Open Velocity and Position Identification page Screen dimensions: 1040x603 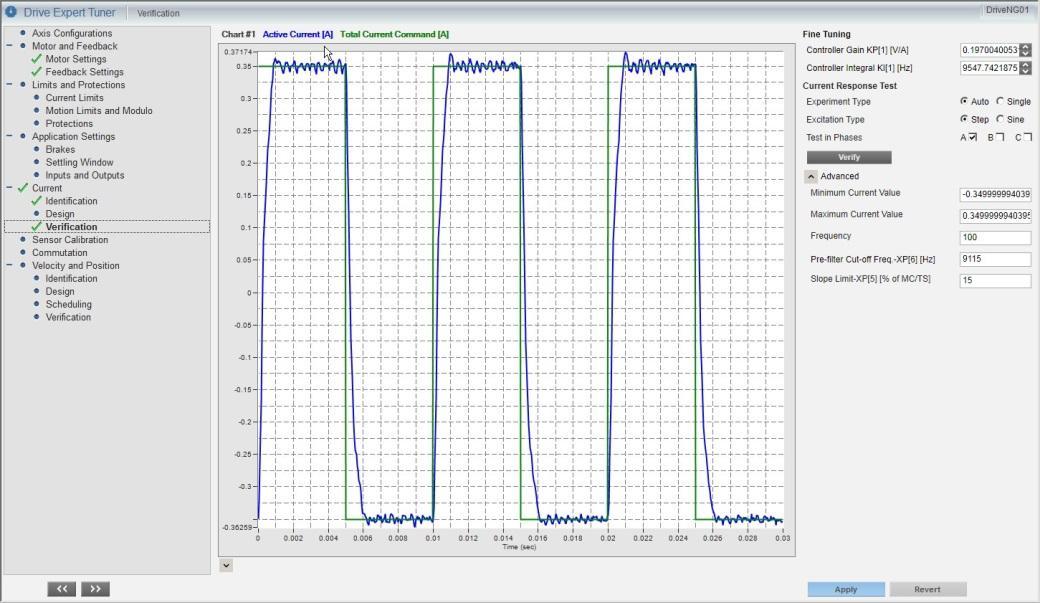(x=71, y=279)
